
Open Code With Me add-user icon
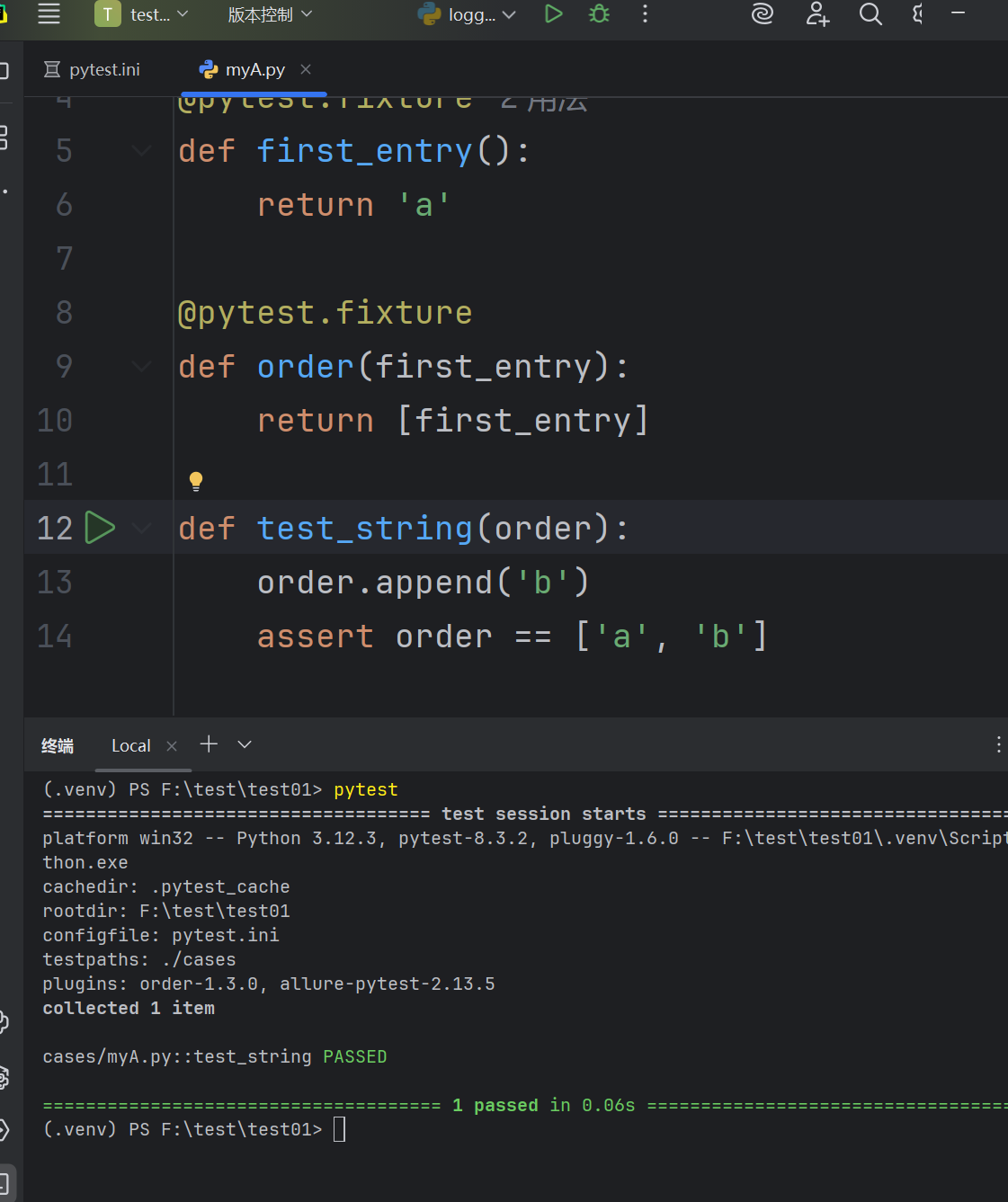(x=817, y=13)
